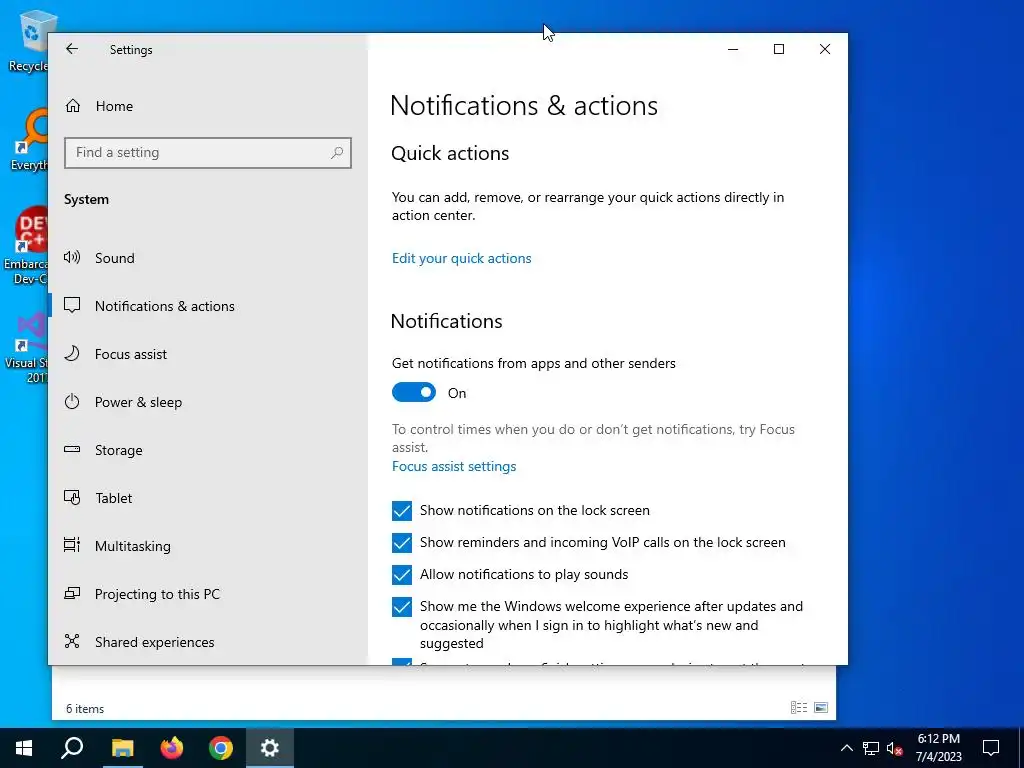Click the Storage drive icon

coord(72,449)
